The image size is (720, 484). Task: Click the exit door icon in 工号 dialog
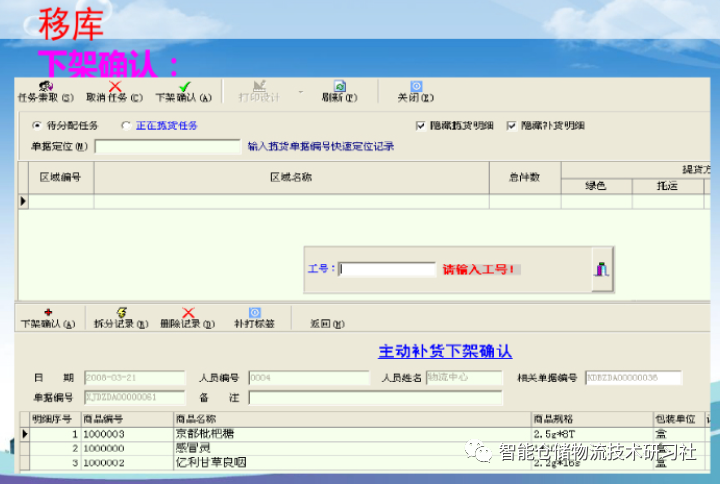[x=602, y=269]
